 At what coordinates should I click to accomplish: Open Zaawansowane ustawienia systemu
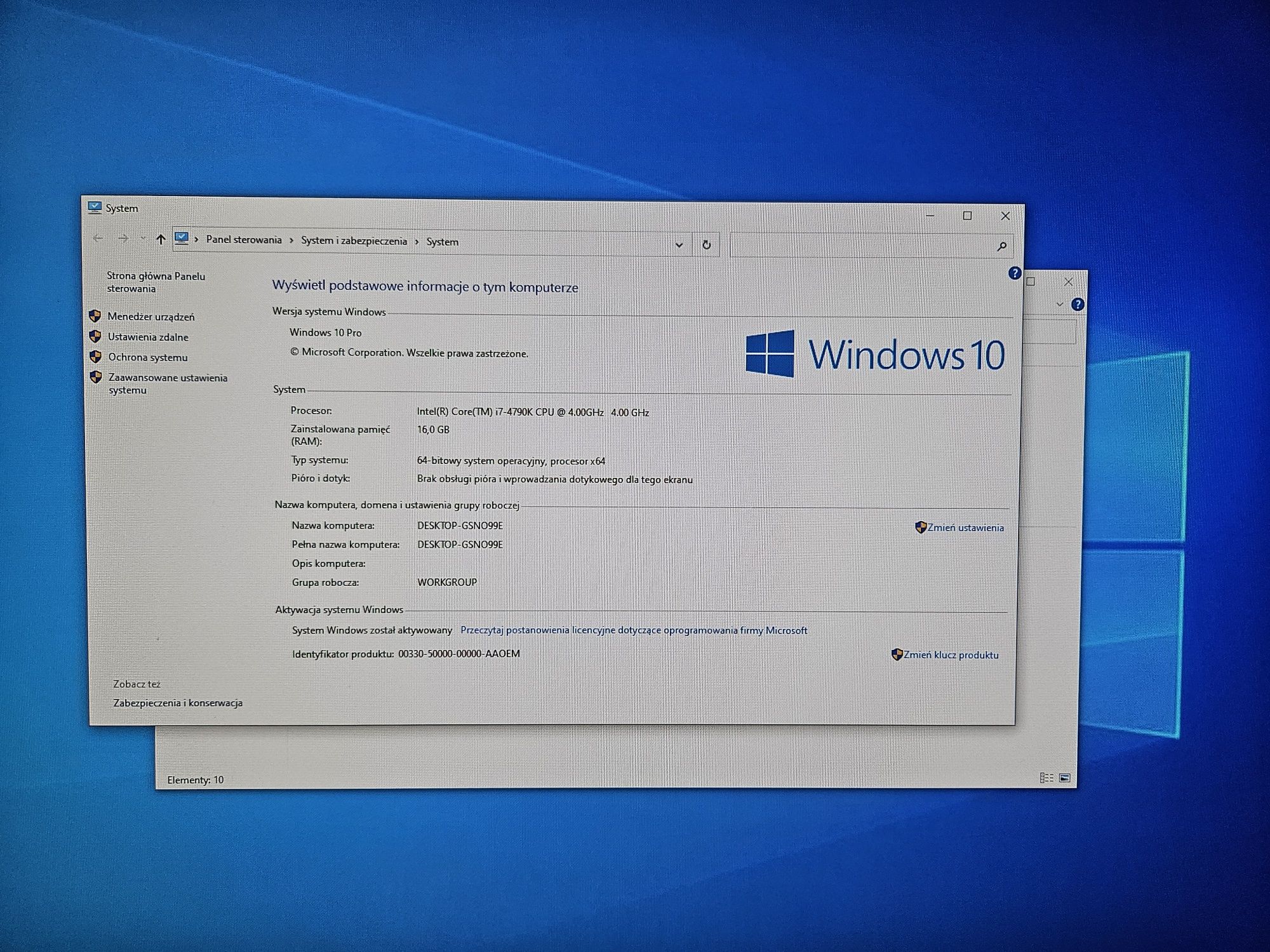coord(168,384)
